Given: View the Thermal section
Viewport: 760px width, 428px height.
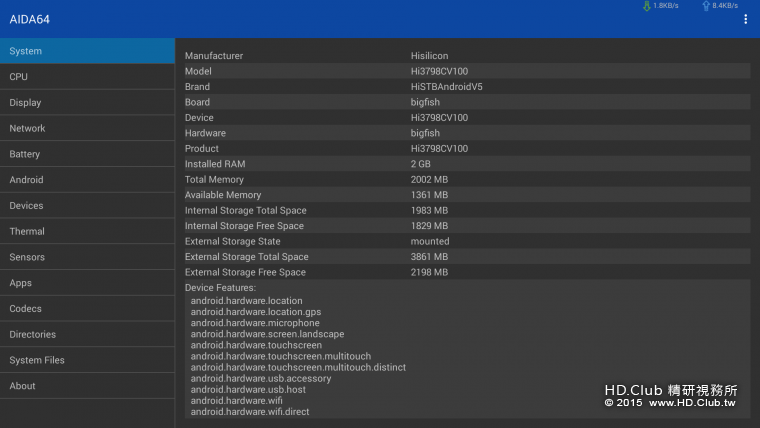Looking at the screenshot, I should click(x=87, y=231).
